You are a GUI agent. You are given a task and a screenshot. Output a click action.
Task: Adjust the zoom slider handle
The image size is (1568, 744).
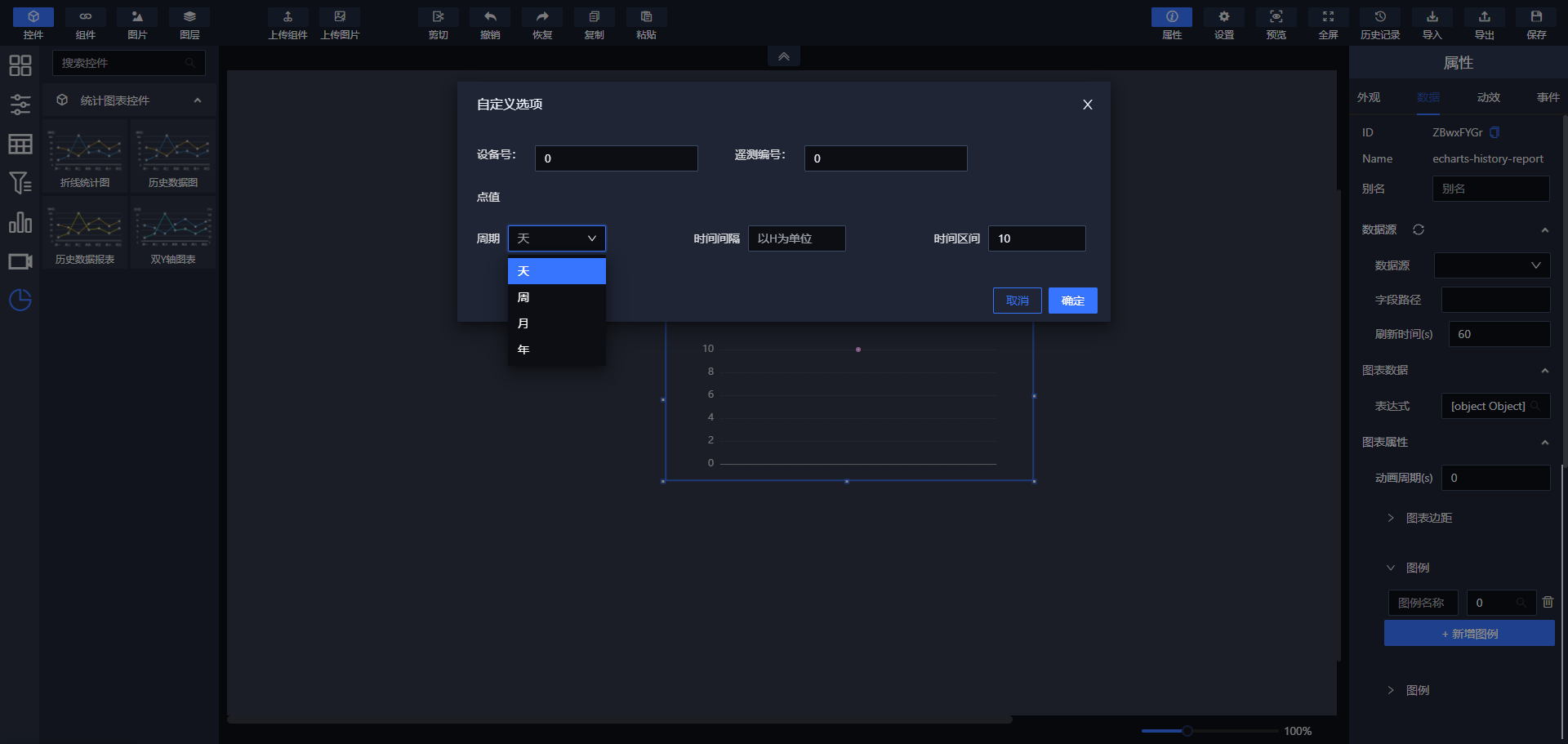click(1187, 731)
